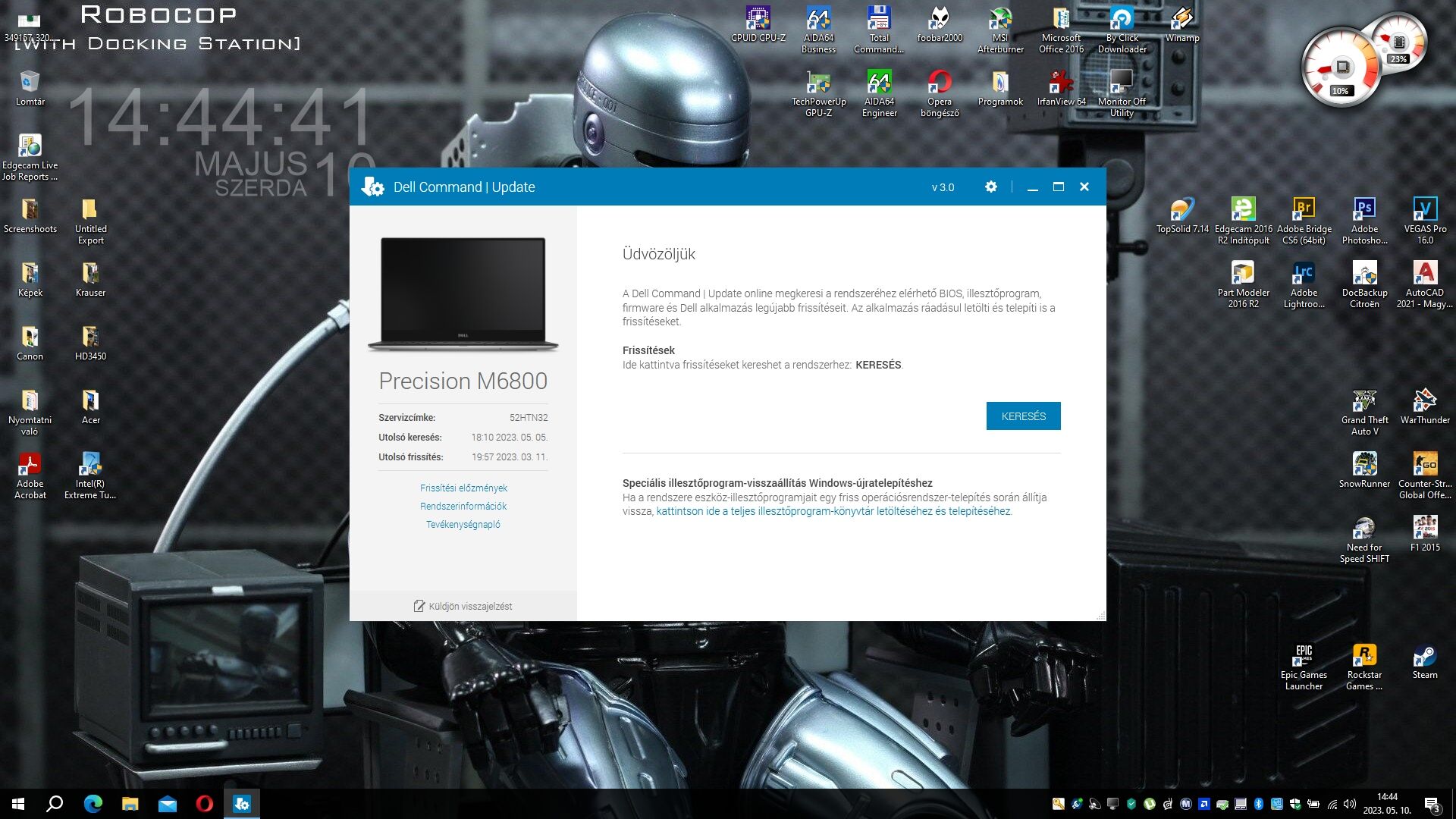Open Screenshots folder on desktop
Viewport: 1456px width, 819px height.
pos(30,215)
